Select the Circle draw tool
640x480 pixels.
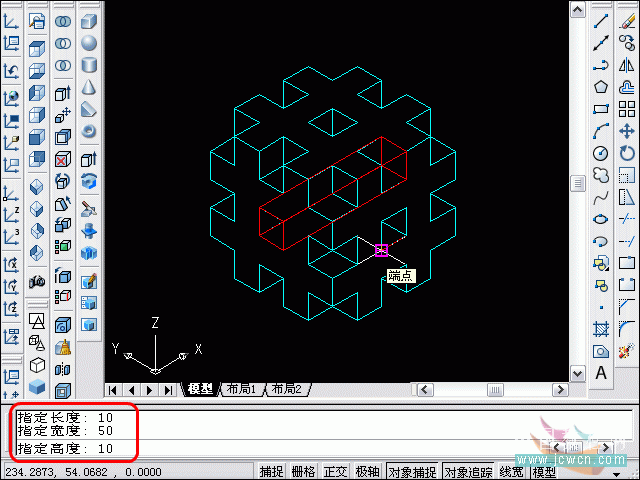coord(601,153)
